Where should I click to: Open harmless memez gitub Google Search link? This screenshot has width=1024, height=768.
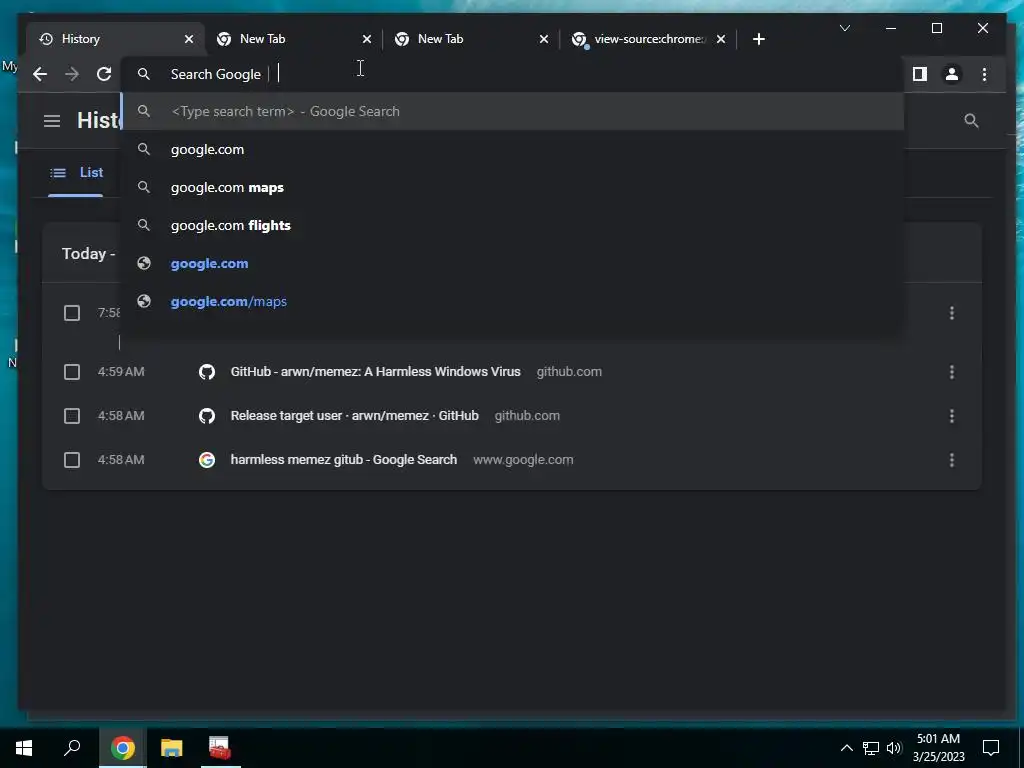pyautogui.click(x=344, y=460)
